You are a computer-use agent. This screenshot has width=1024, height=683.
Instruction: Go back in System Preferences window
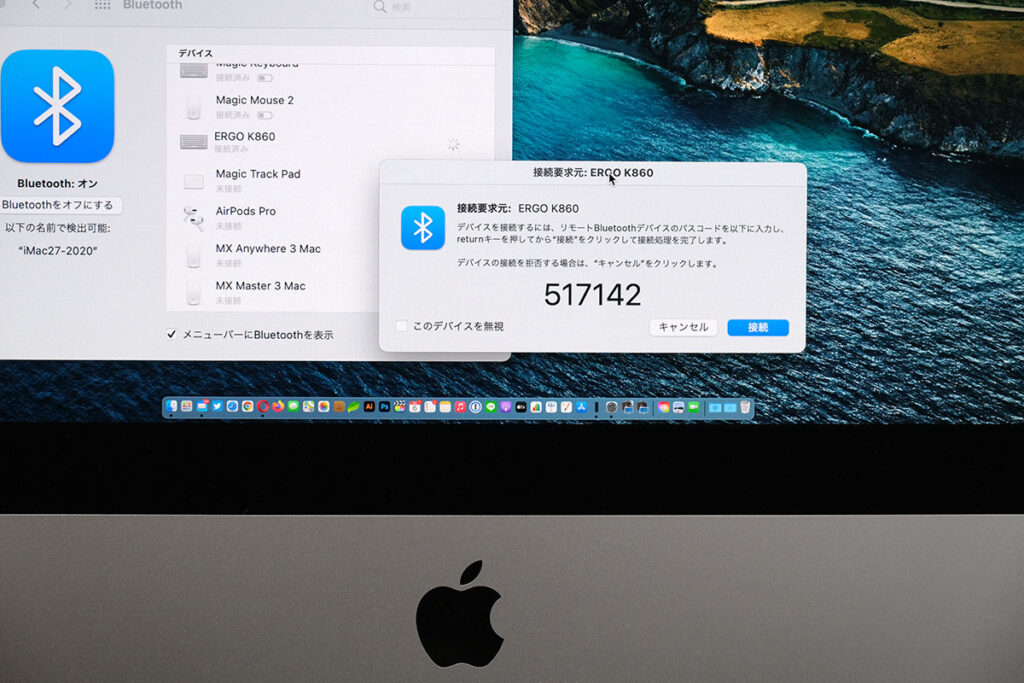click(x=36, y=5)
